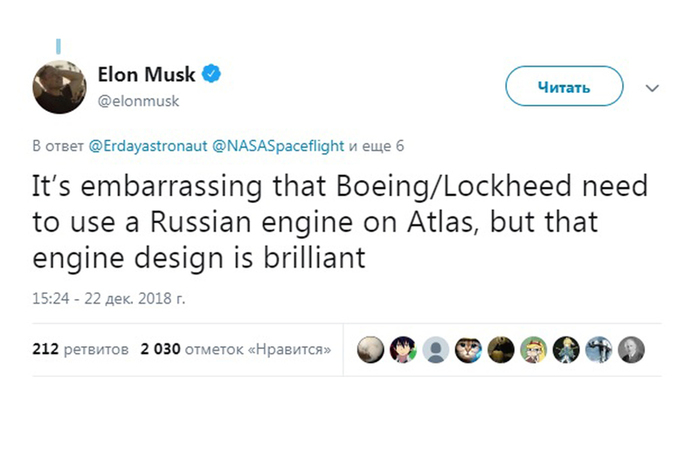View the 2 030 отметок «Нравится» list

(x=236, y=349)
